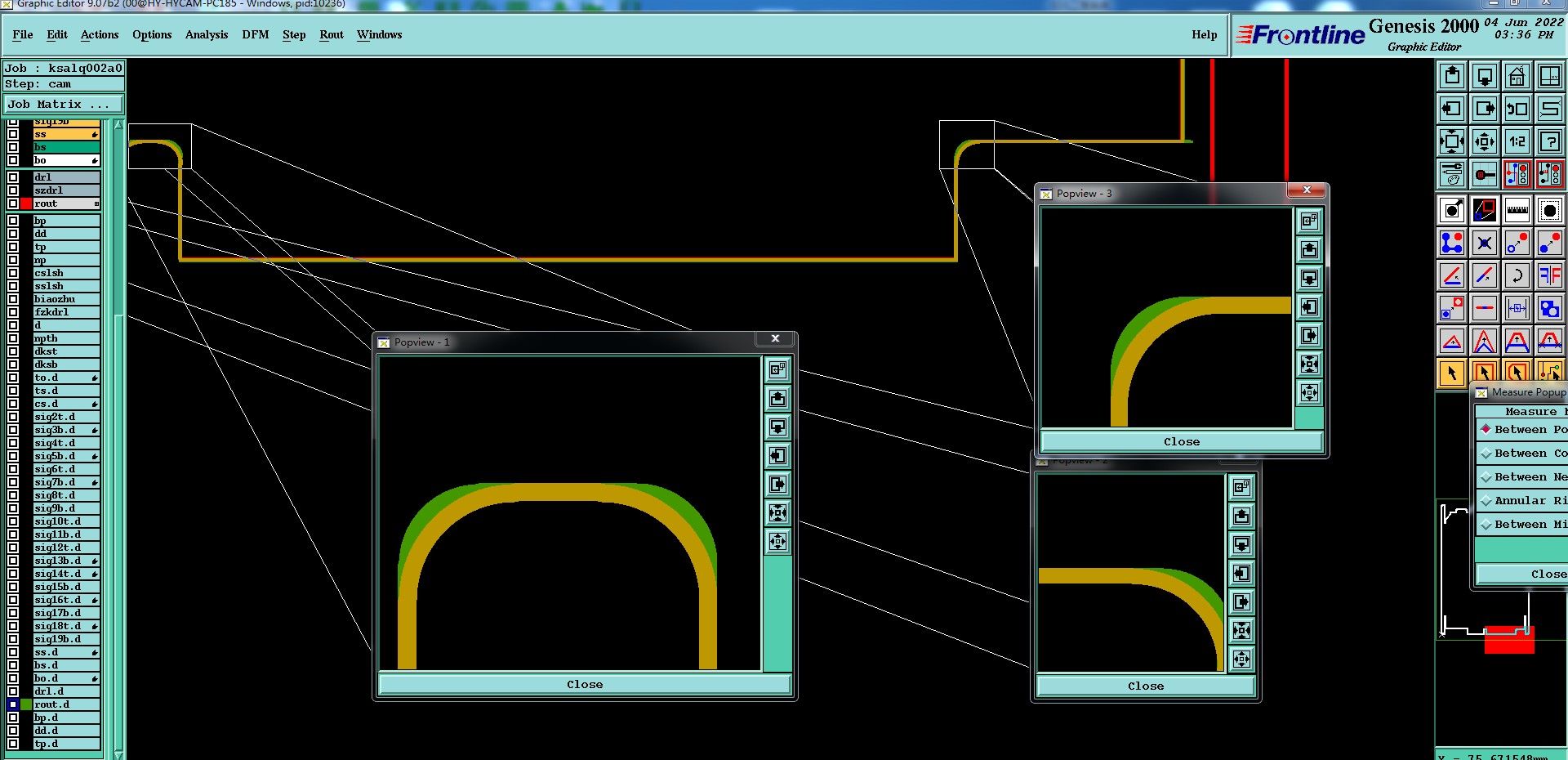1568x760 pixels.
Task: Toggle the checkbox for layer ss
Action: click(13, 134)
